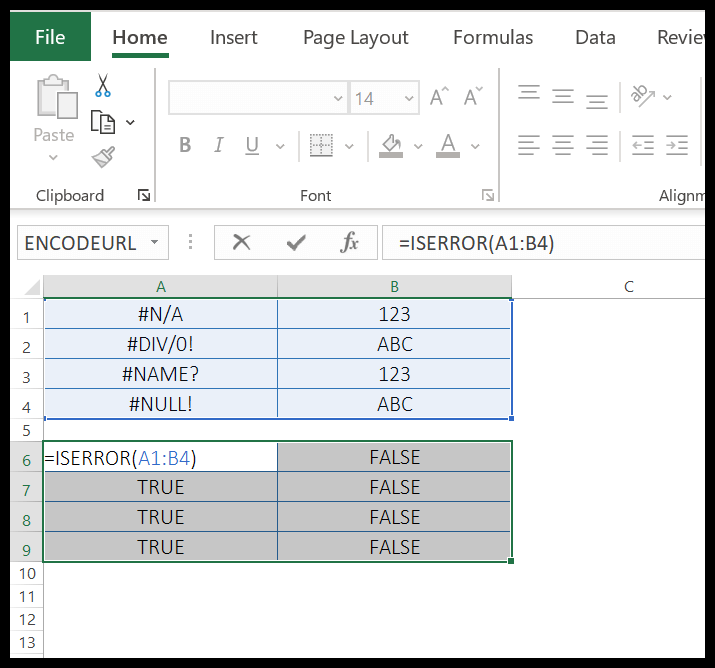This screenshot has width=715, height=668.
Task: Click cell A7 showing TRUE
Action: 161,487
